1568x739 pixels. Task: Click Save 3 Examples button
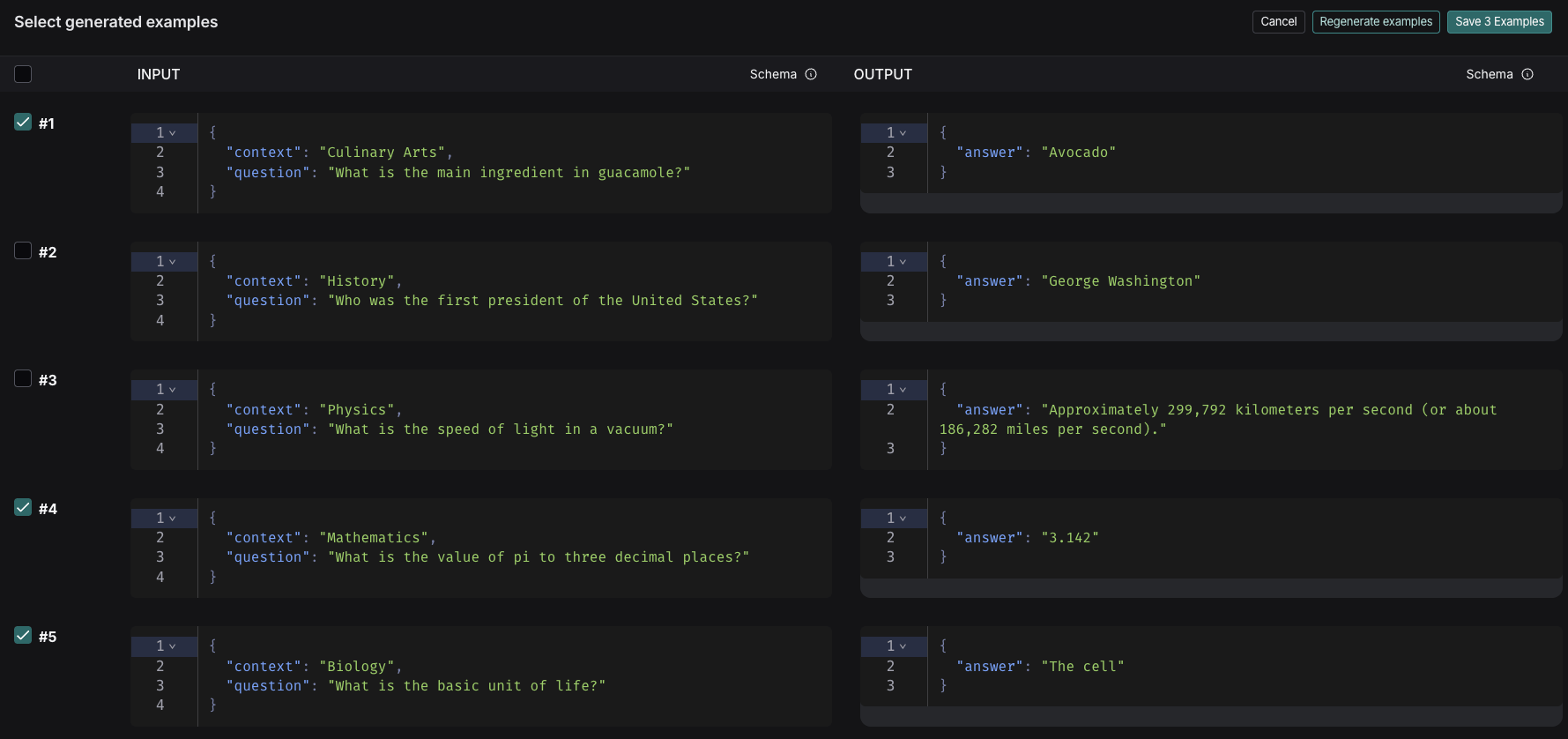coord(1499,22)
